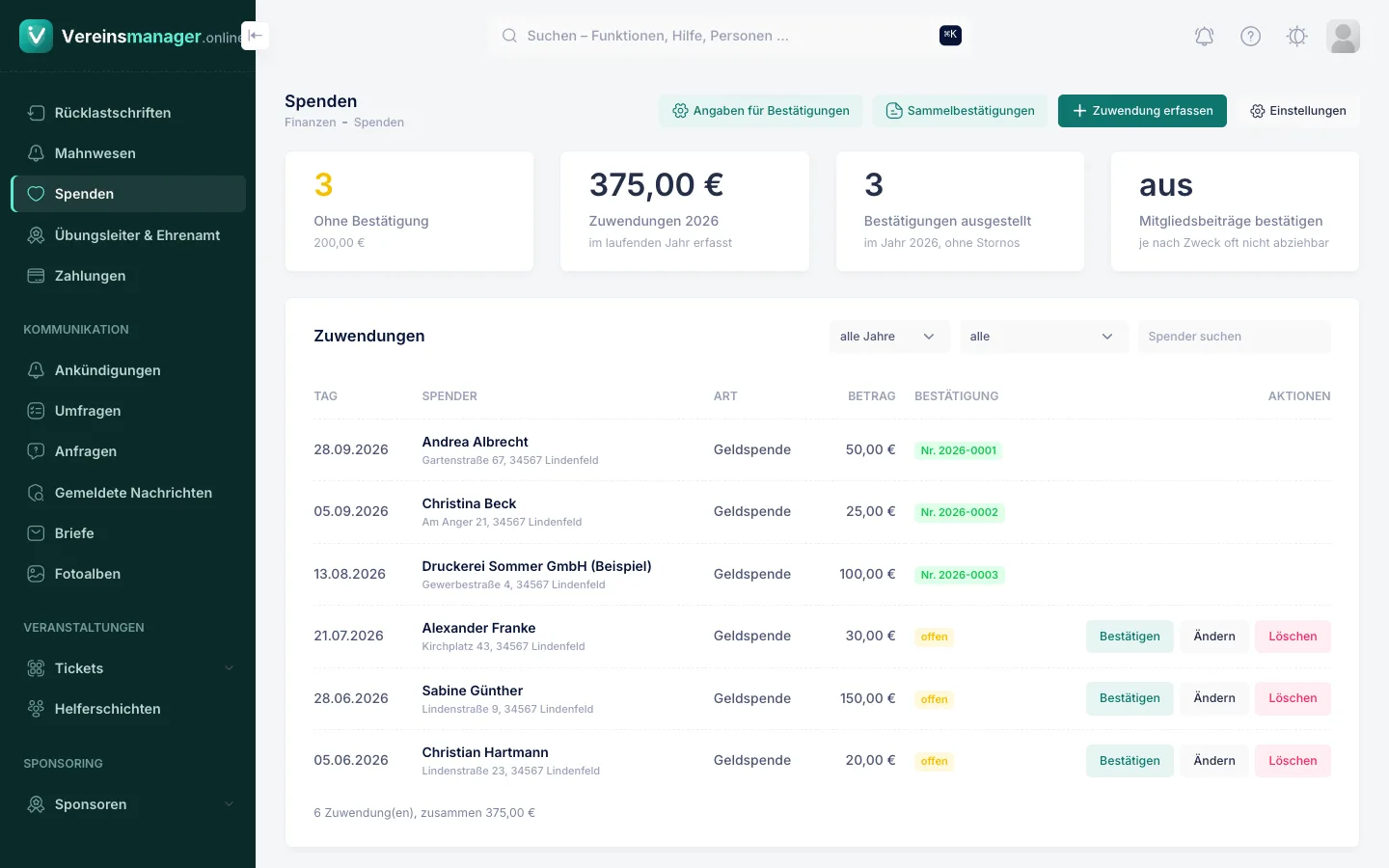Click the Spender suchen search field
Image resolution: width=1389 pixels, height=868 pixels.
pos(1235,337)
